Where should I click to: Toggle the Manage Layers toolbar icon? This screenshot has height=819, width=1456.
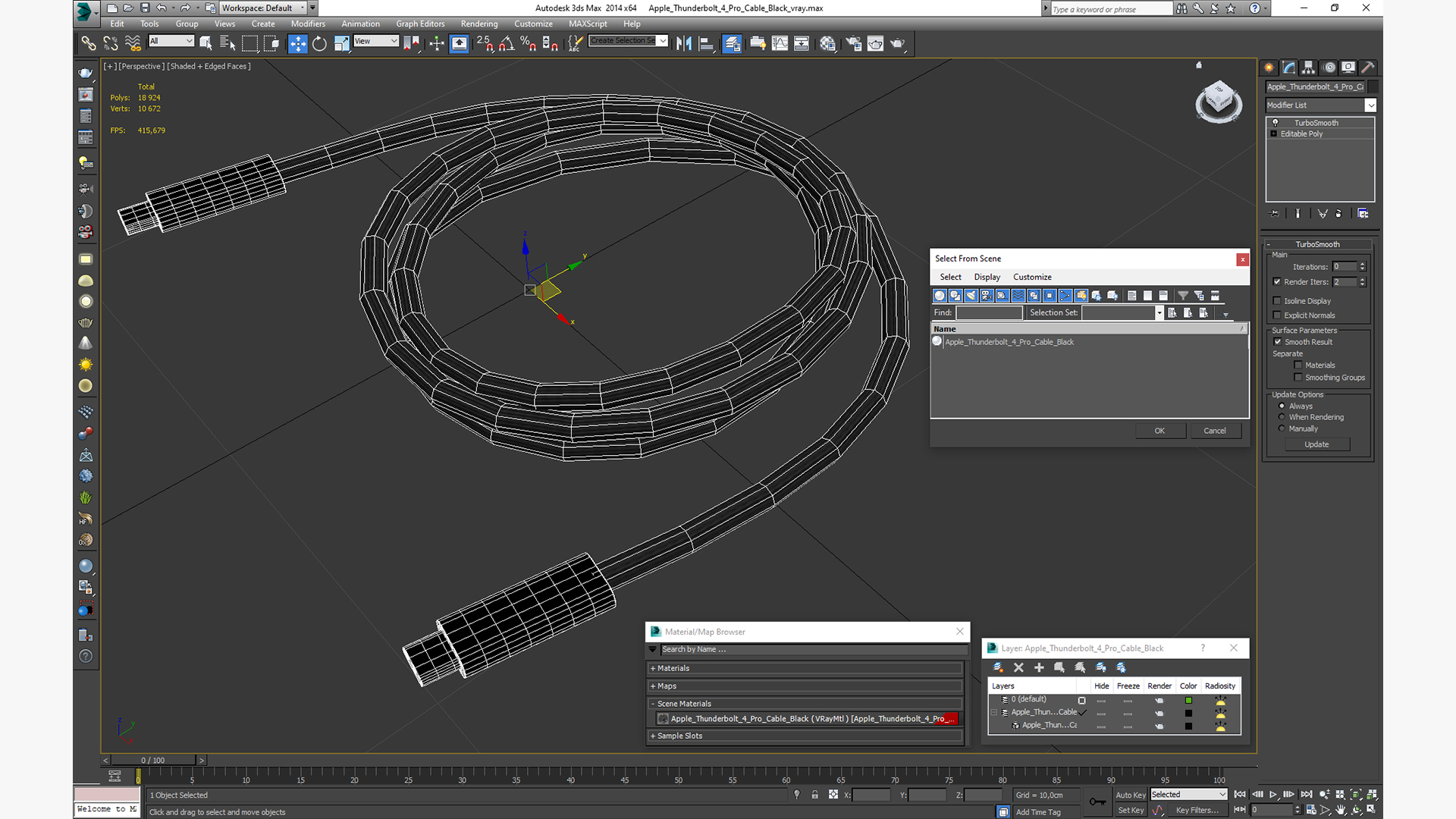pos(732,44)
